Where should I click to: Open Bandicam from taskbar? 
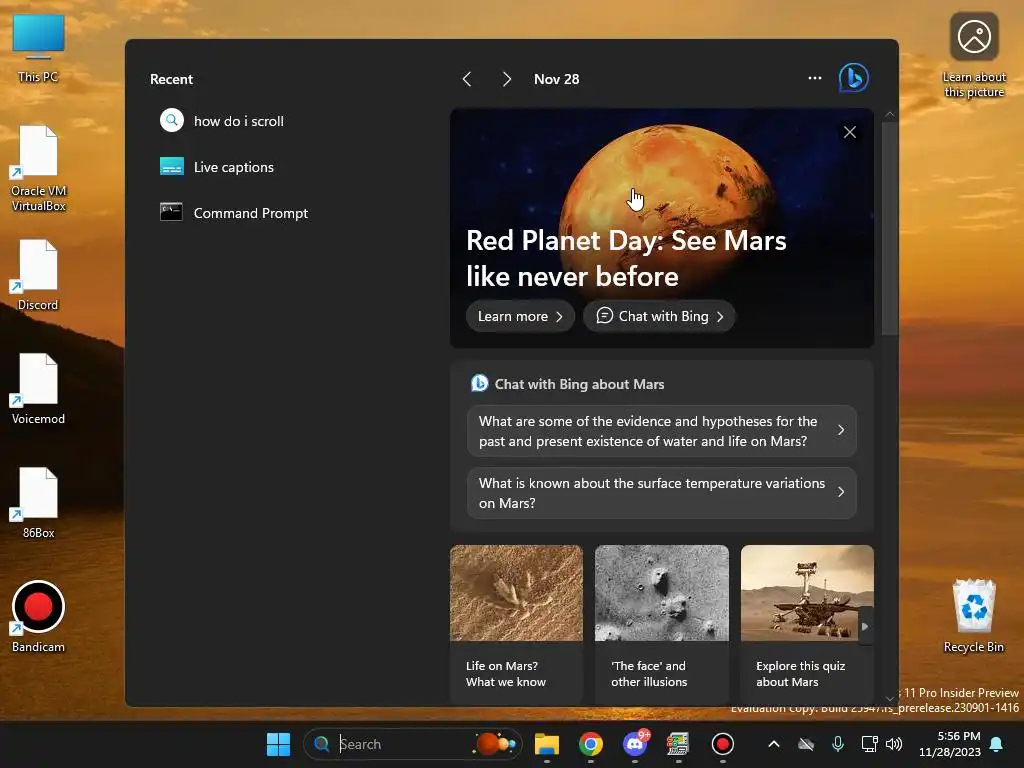pyautogui.click(x=722, y=744)
